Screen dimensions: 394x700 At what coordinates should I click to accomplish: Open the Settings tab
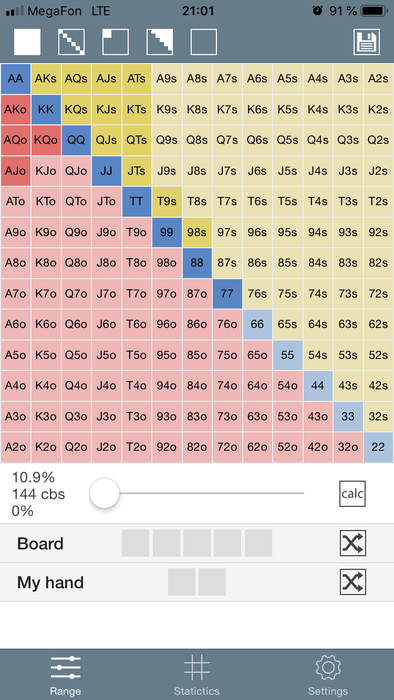328,675
